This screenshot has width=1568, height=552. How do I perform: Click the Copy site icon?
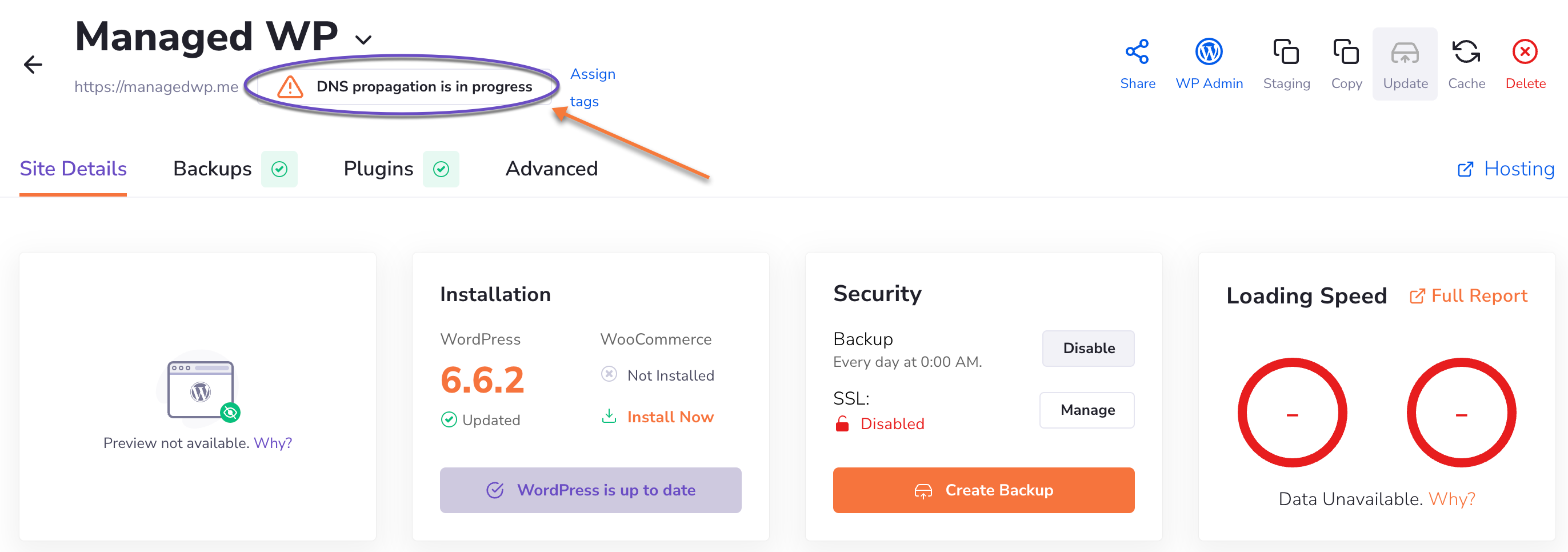[x=1346, y=53]
